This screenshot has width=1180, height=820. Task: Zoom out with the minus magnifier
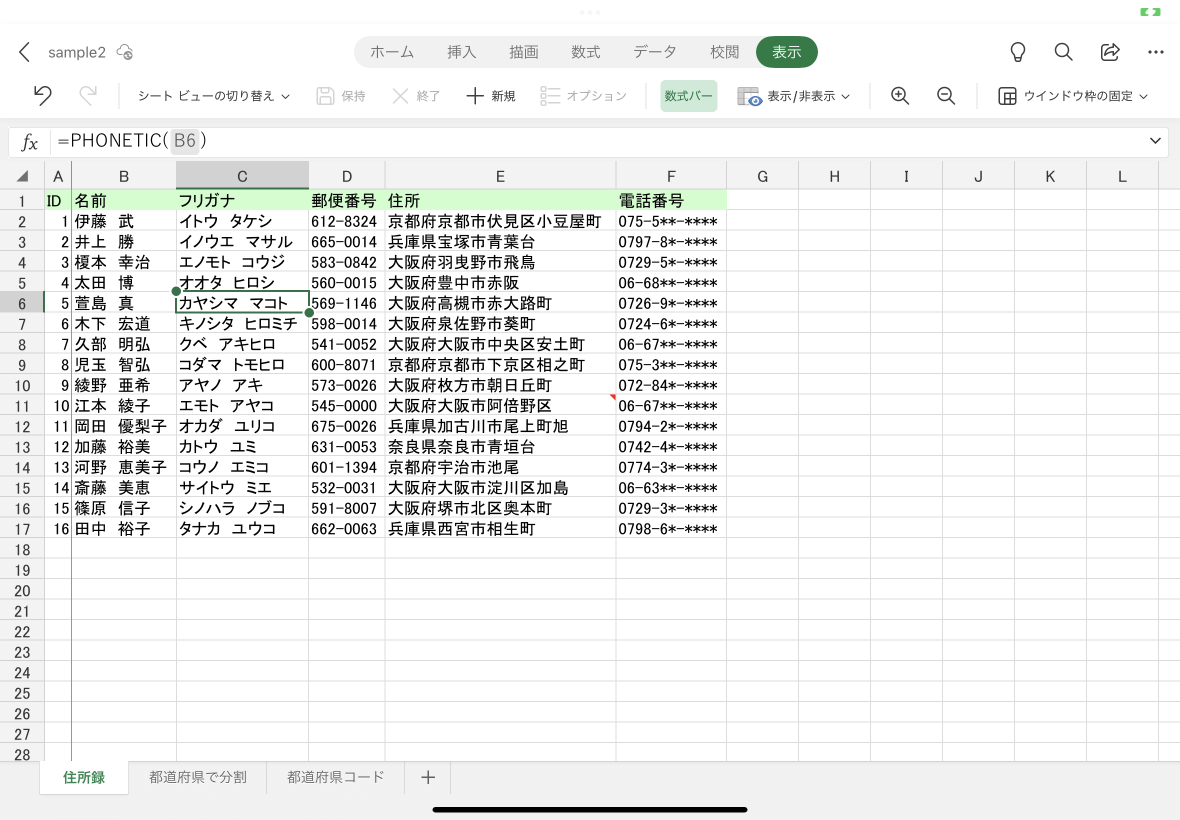tap(946, 96)
